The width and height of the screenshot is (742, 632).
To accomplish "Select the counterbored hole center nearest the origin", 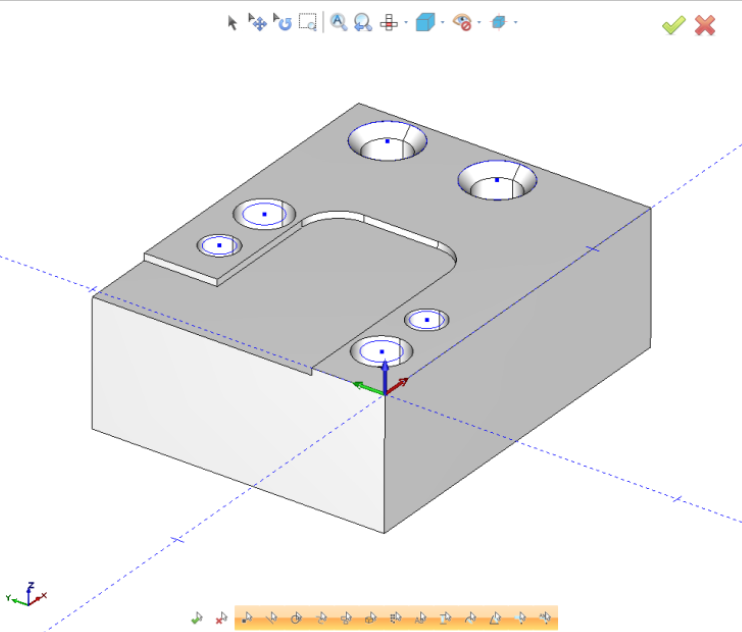I will point(382,351).
